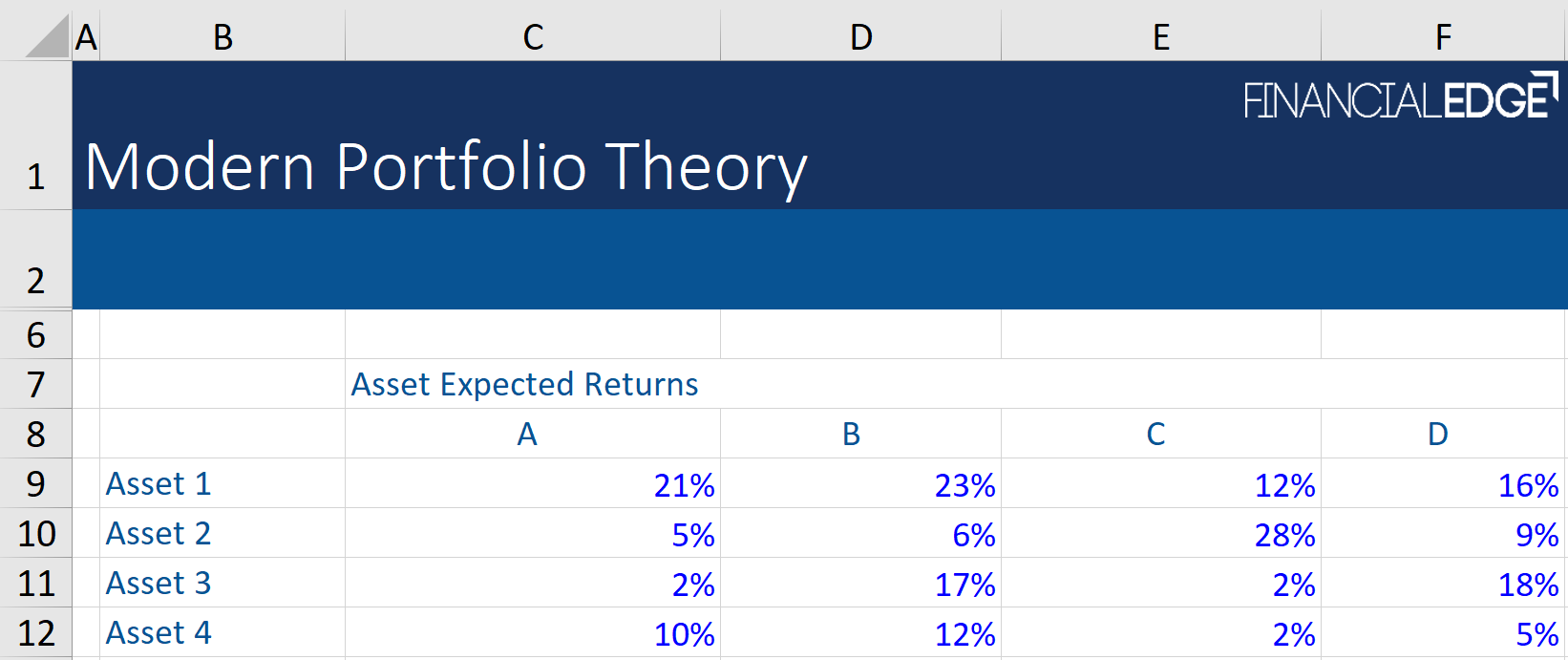Click the Modern Portfolio Theory title cell
The height and width of the screenshot is (660, 1568).
click(x=446, y=167)
